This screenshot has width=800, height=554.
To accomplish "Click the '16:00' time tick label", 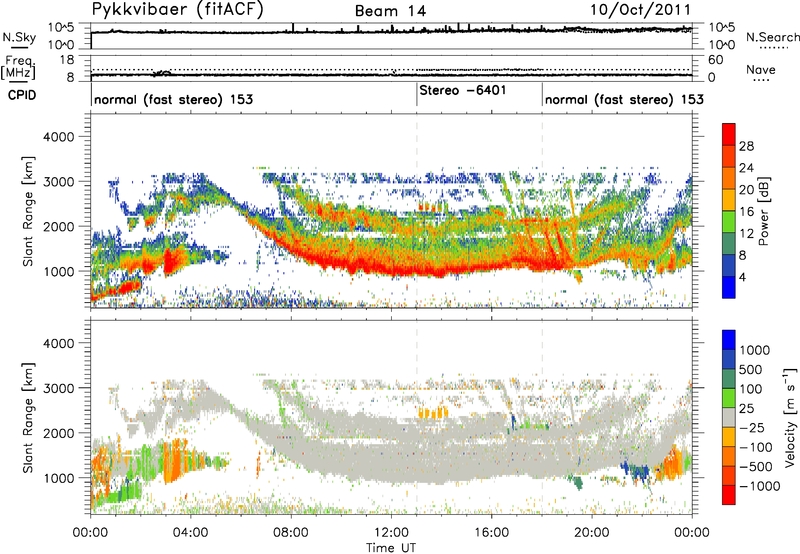I will point(491,533).
